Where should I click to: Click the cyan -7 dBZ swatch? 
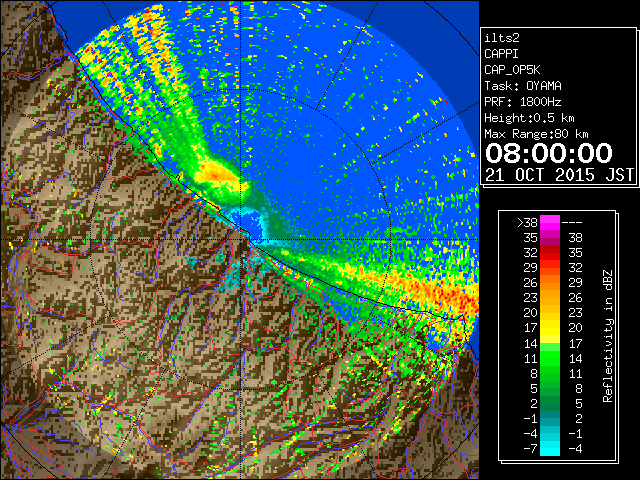pyautogui.click(x=550, y=448)
